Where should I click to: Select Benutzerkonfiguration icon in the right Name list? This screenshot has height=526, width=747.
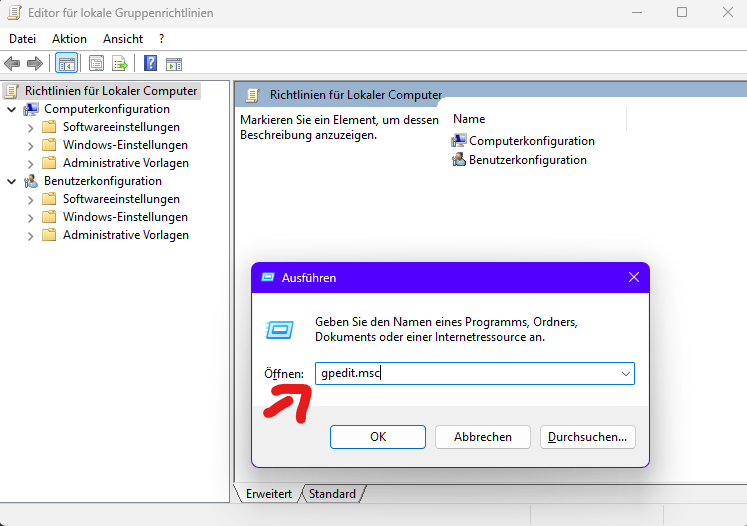(x=459, y=160)
